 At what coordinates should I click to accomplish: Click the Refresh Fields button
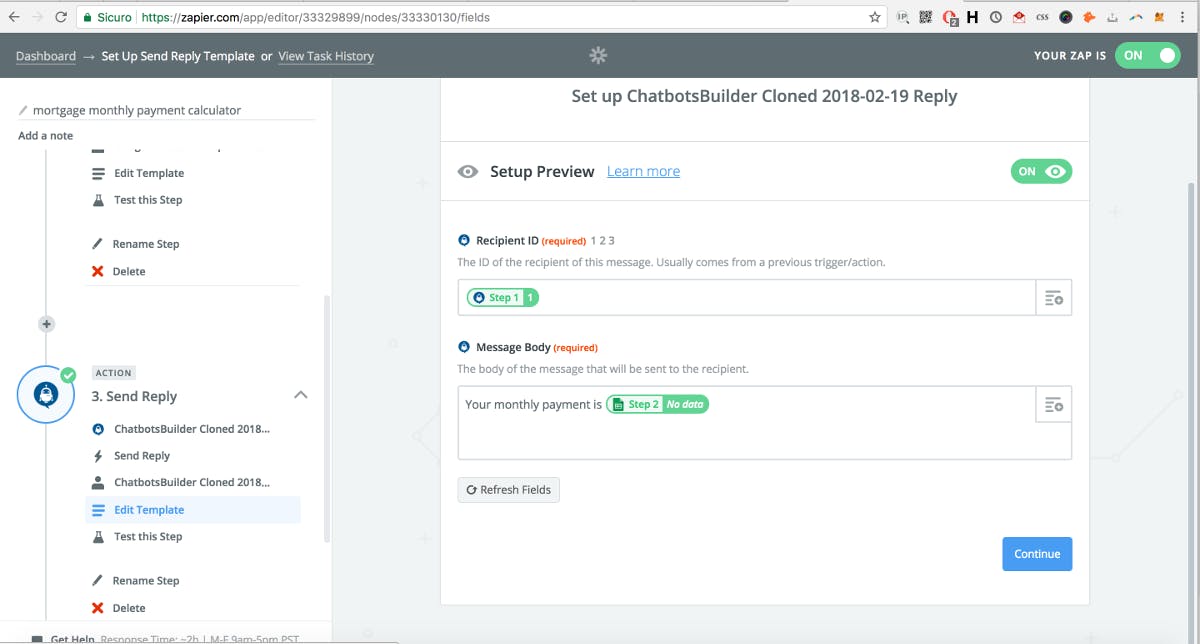coord(509,490)
